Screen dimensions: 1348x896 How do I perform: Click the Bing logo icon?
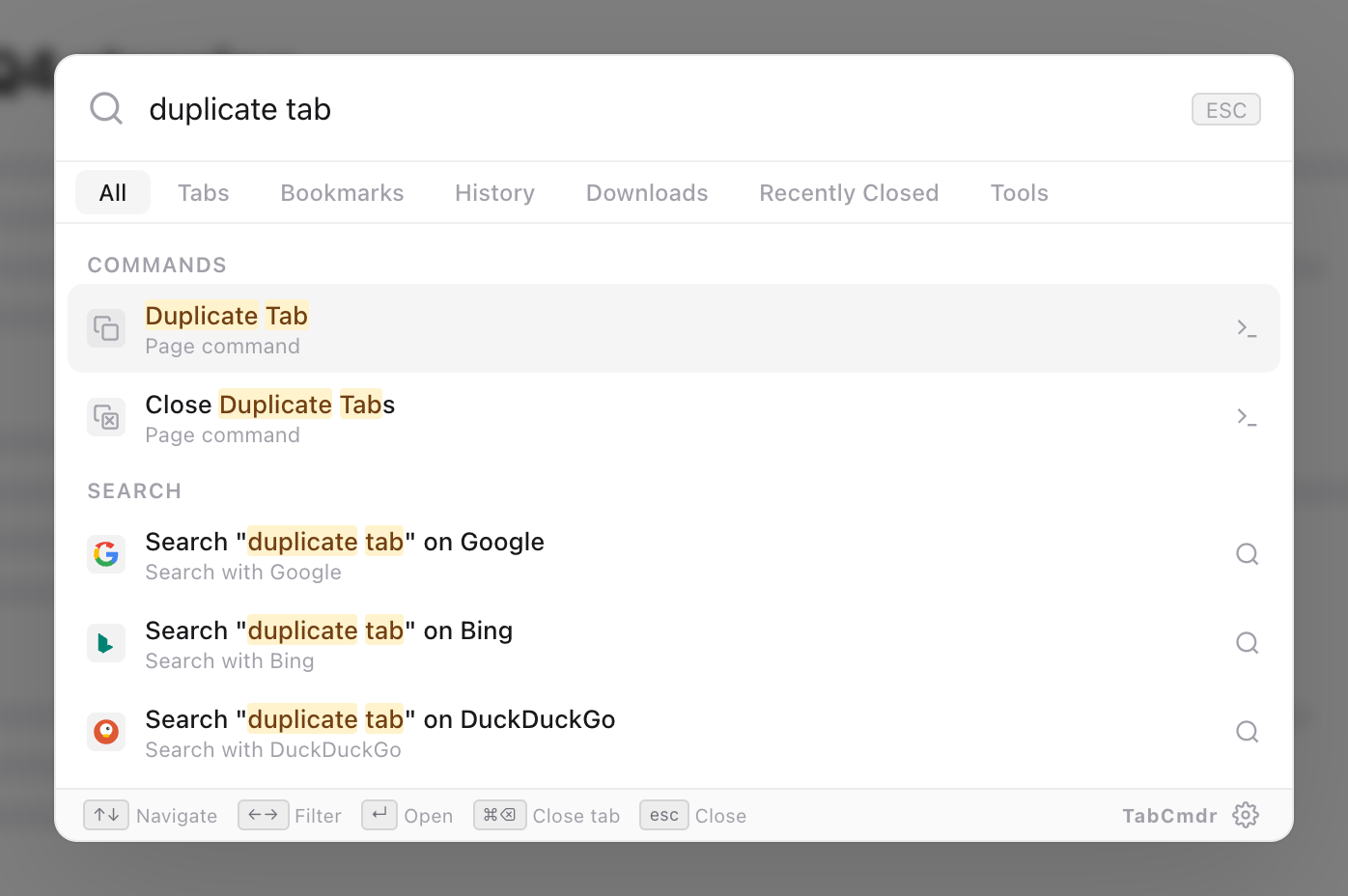[x=106, y=643]
